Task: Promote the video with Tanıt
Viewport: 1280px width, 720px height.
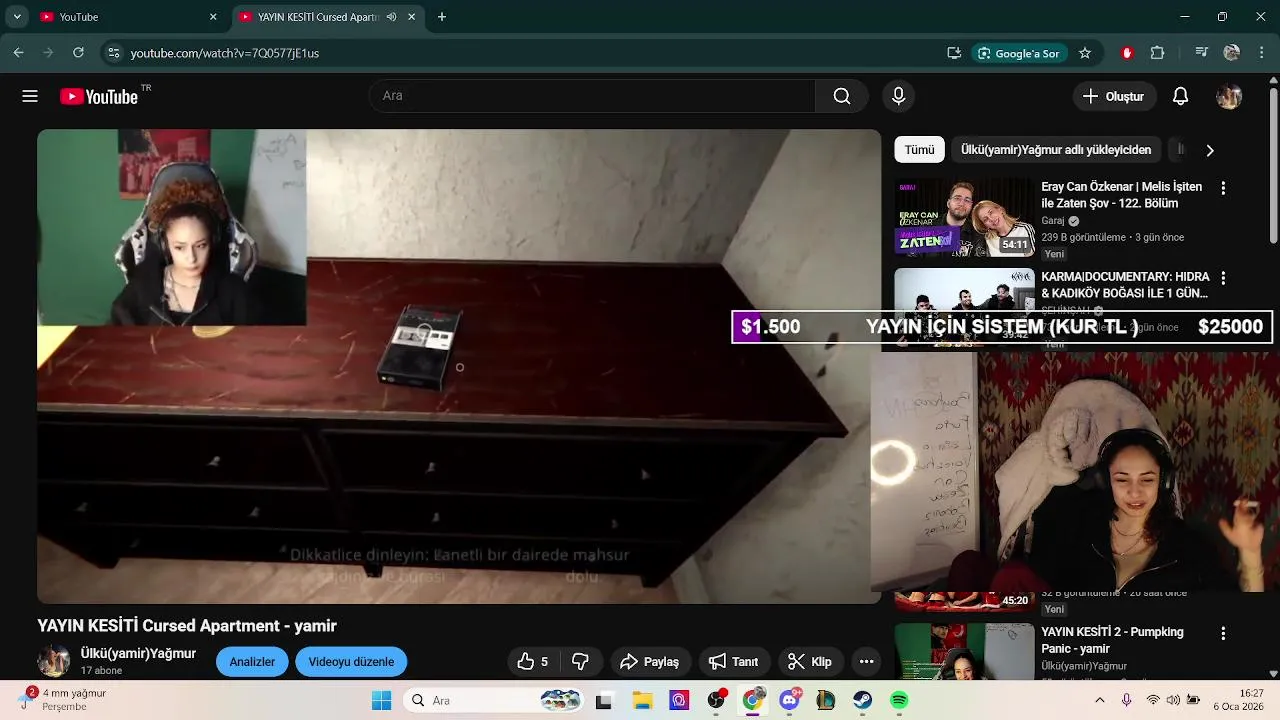Action: coord(734,661)
